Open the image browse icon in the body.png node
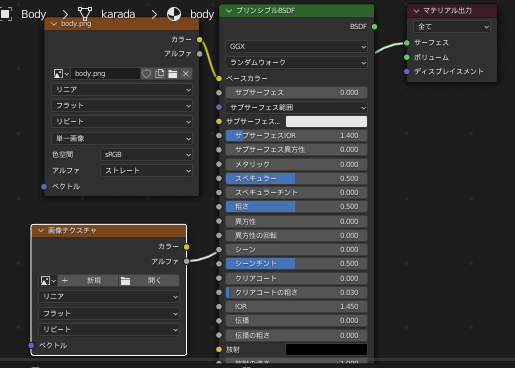 [x=61, y=74]
